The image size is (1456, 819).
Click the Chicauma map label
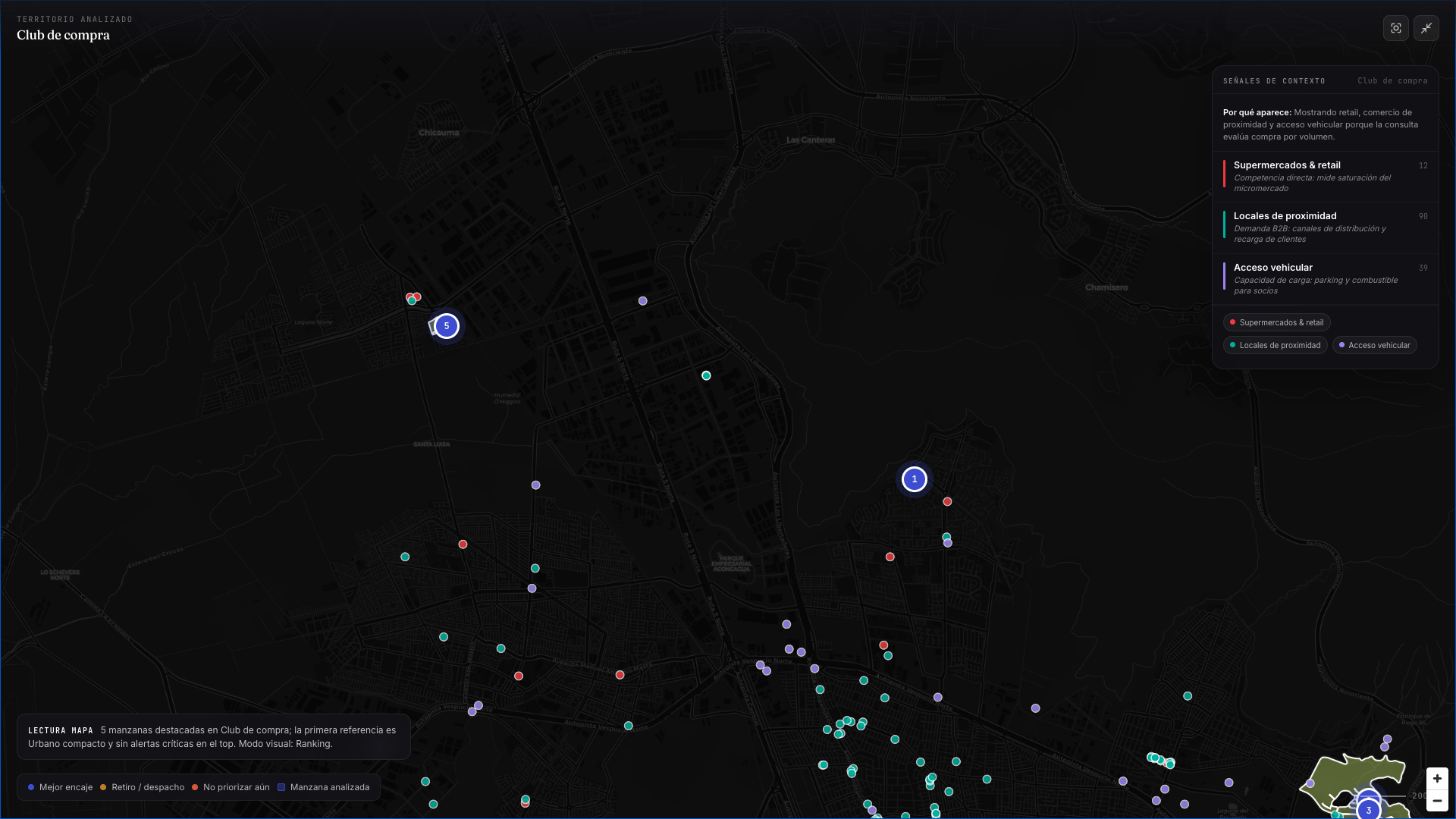pos(438,133)
